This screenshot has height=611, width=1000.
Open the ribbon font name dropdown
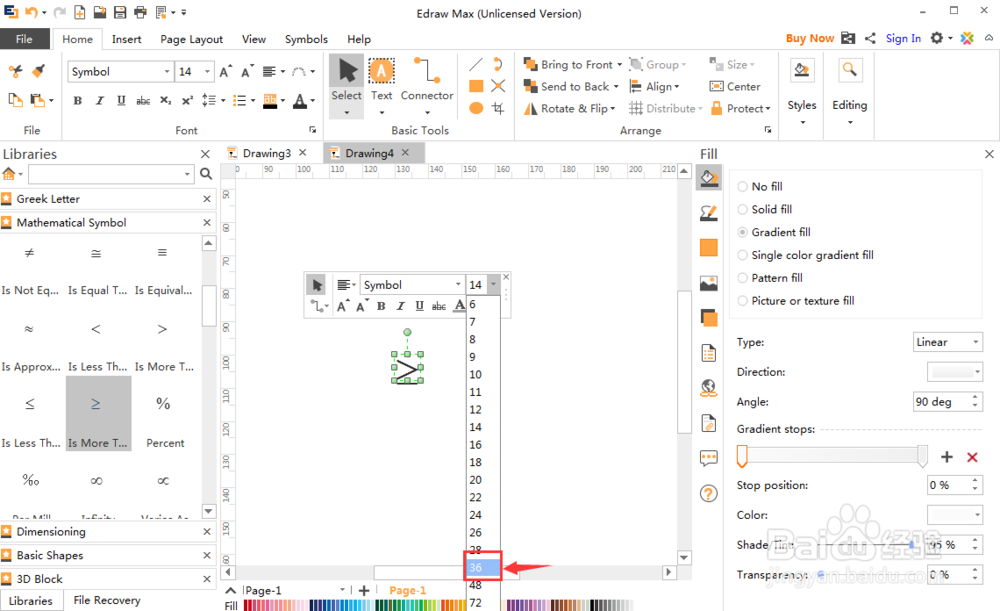coord(167,71)
